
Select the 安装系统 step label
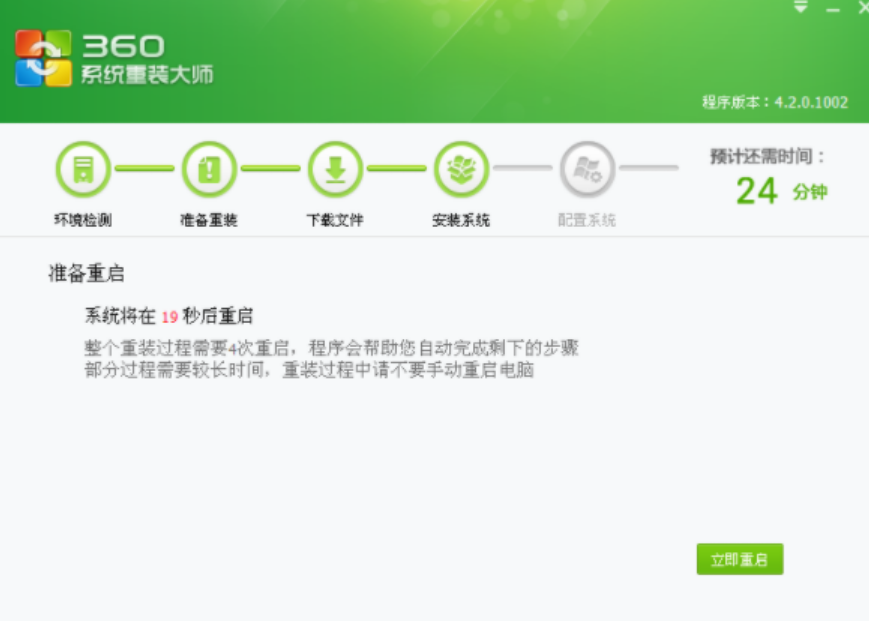tap(461, 220)
